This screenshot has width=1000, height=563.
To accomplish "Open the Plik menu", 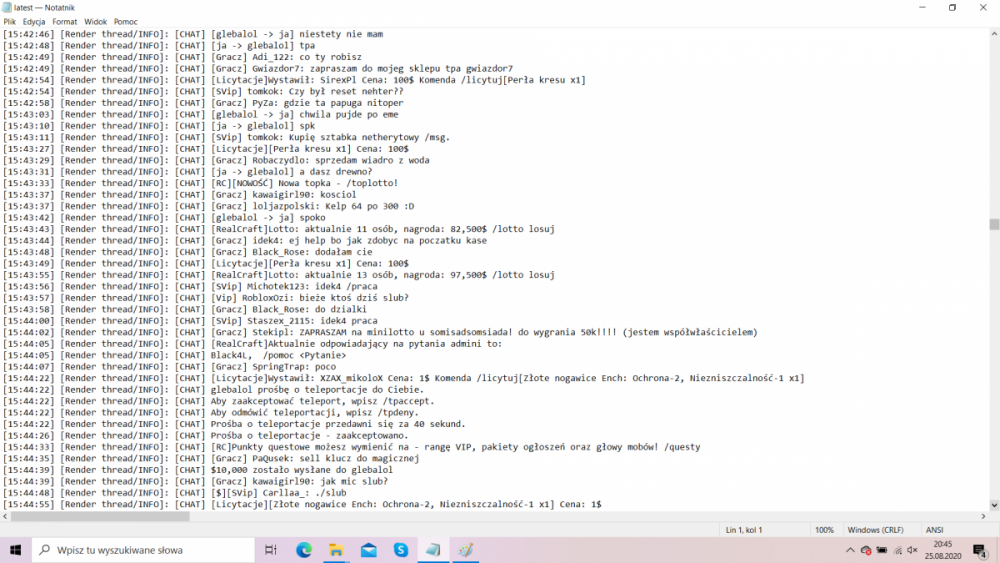I will point(10,21).
